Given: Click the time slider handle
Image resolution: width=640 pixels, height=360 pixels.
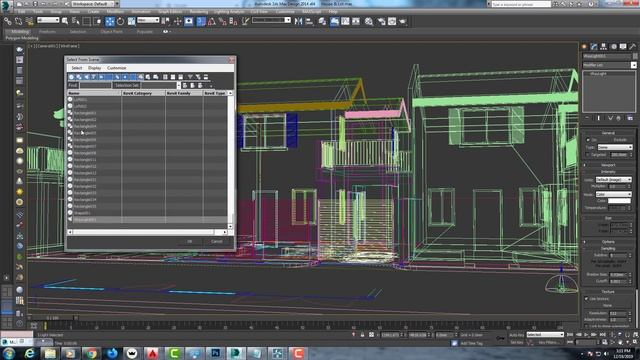Looking at the screenshot, I should pos(53,318).
